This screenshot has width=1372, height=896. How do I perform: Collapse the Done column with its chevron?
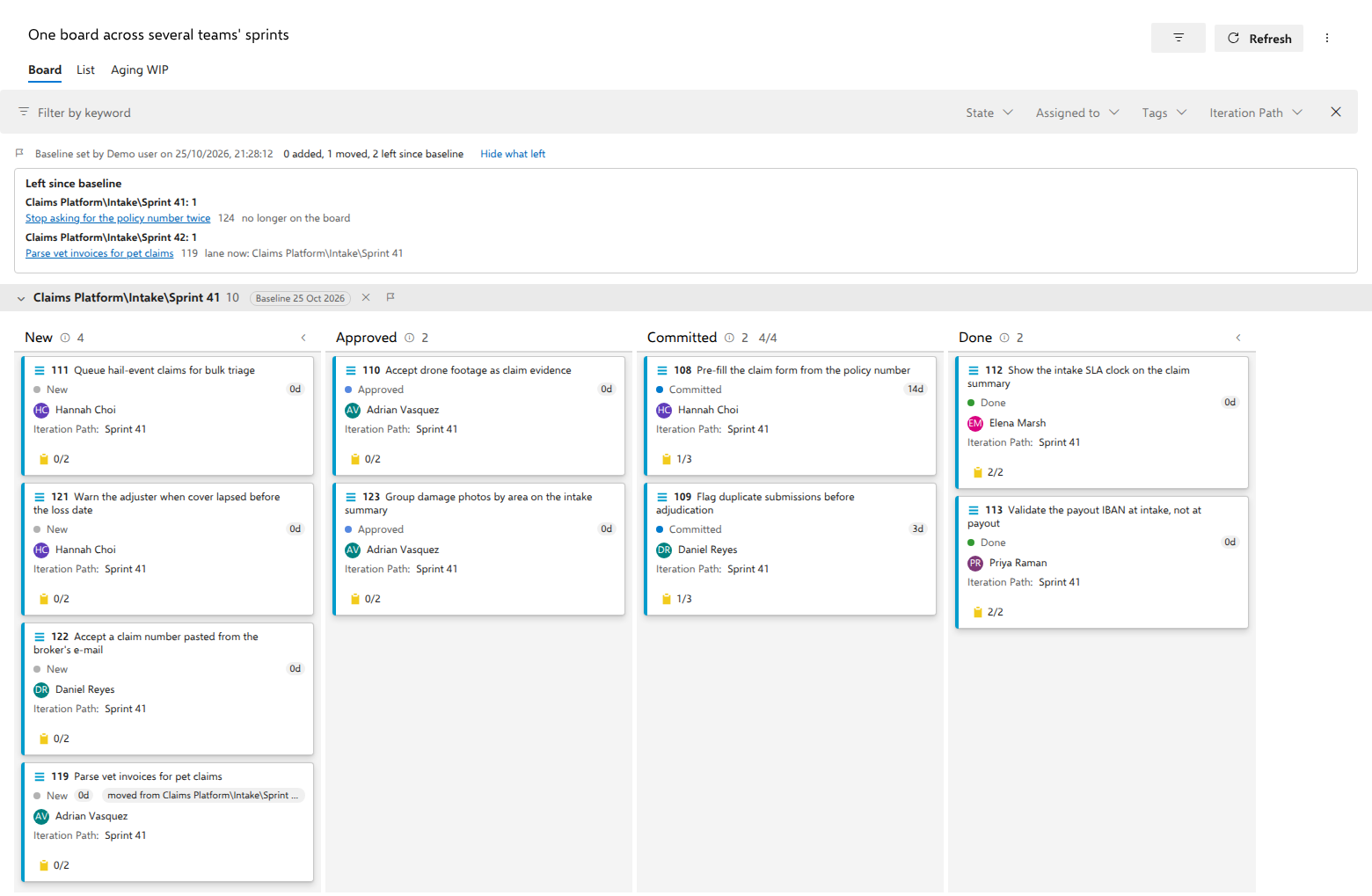1238,338
